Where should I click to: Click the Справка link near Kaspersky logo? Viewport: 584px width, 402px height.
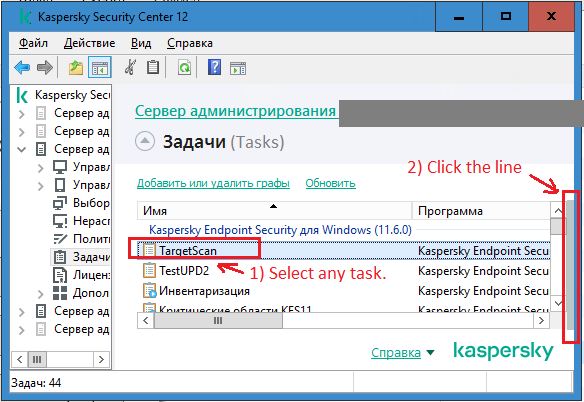[396, 352]
